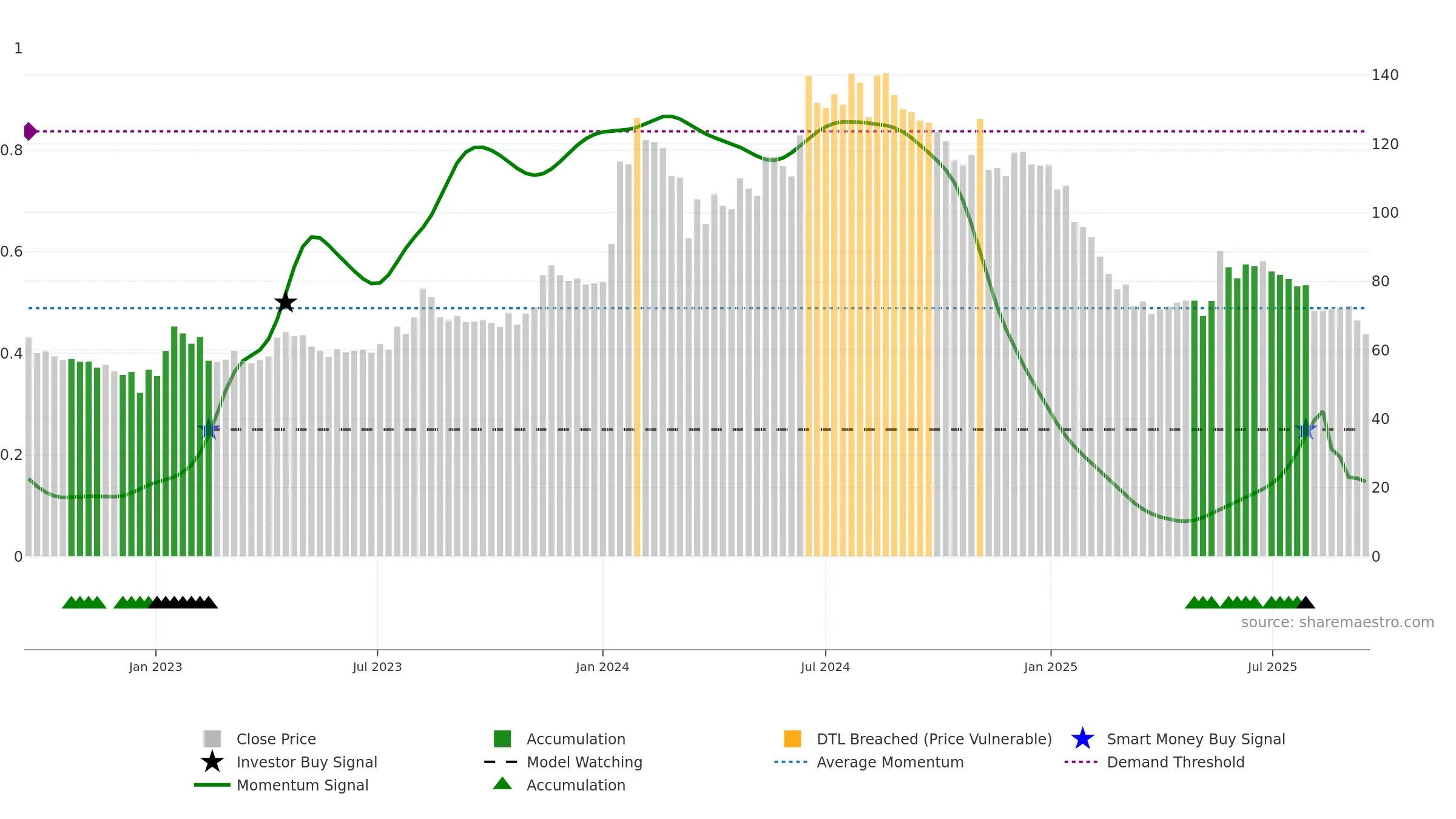This screenshot has height=819, width=1456.
Task: Click the black accumulation triangle marker near Jul 2025
Action: pyautogui.click(x=1306, y=602)
